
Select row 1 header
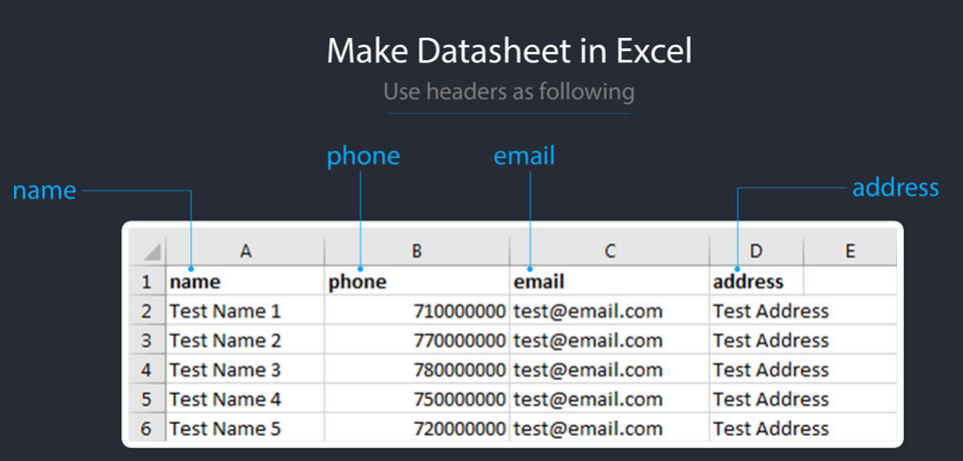tap(147, 281)
